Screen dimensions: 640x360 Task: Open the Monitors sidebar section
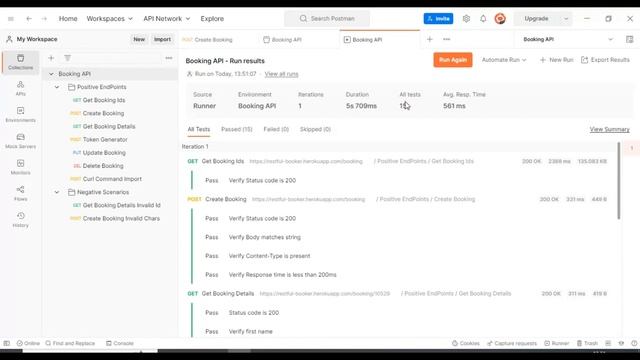[x=20, y=167]
